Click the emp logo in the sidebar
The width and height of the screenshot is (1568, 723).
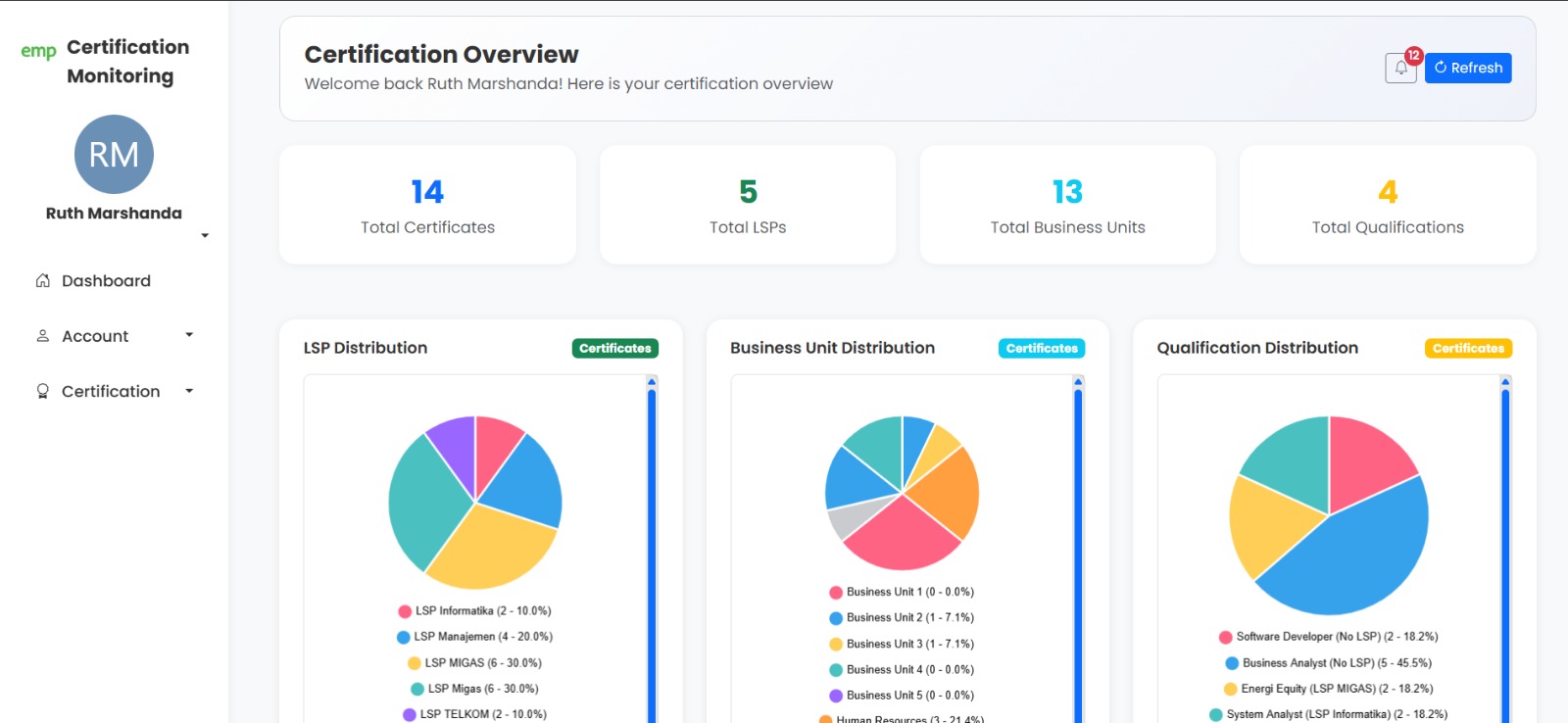(38, 51)
